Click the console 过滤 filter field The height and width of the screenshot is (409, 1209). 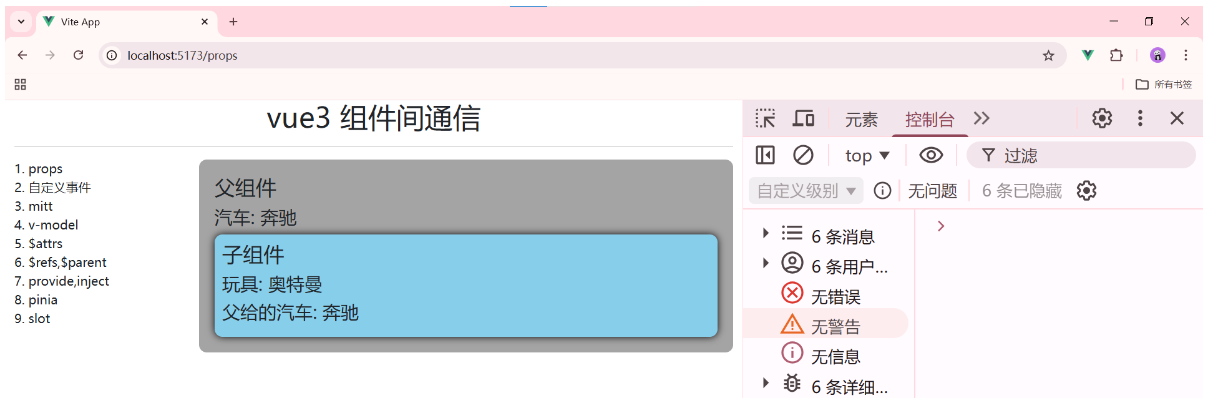tap(1081, 155)
